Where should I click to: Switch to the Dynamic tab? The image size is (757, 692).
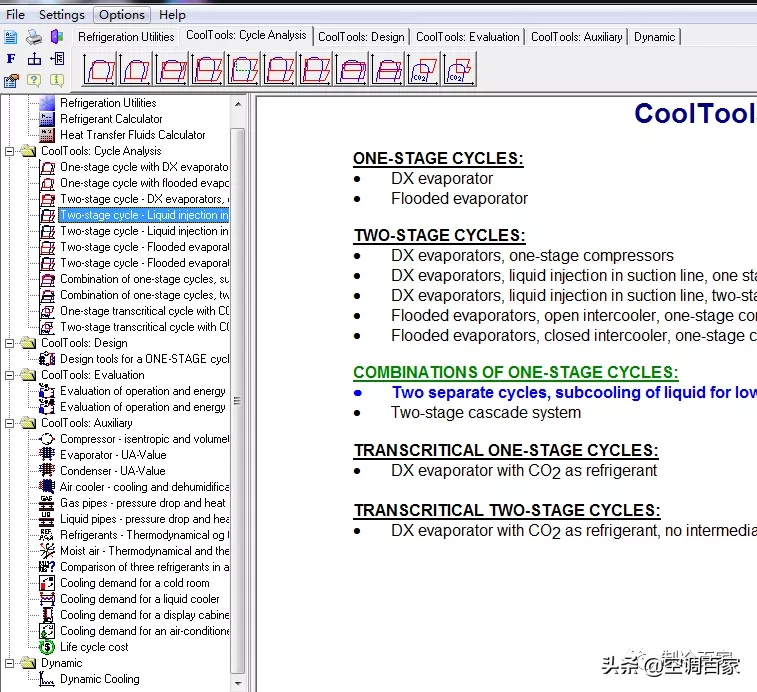654,37
